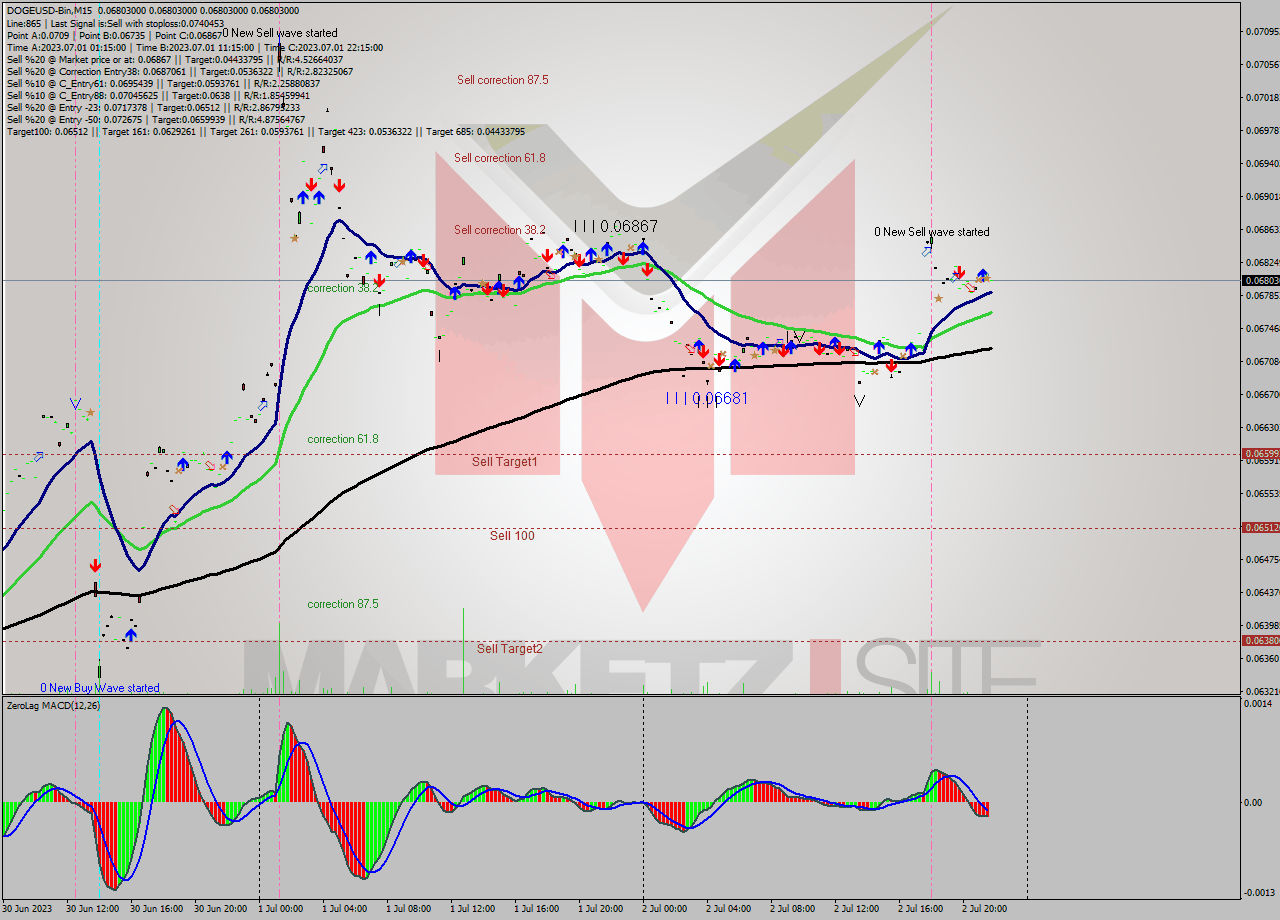This screenshot has width=1280, height=920.
Task: Click the current price tag 0.06803
Action: [x=1259, y=281]
